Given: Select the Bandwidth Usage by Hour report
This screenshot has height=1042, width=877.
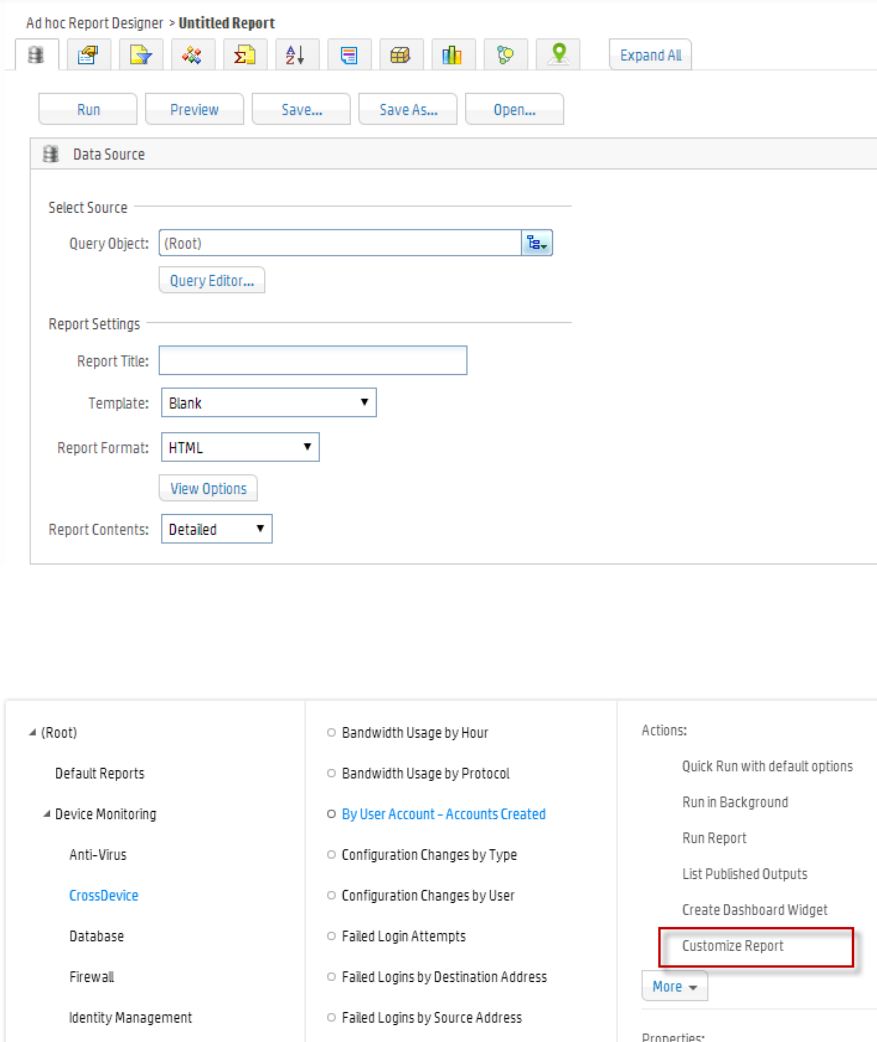Looking at the screenshot, I should 414,733.
